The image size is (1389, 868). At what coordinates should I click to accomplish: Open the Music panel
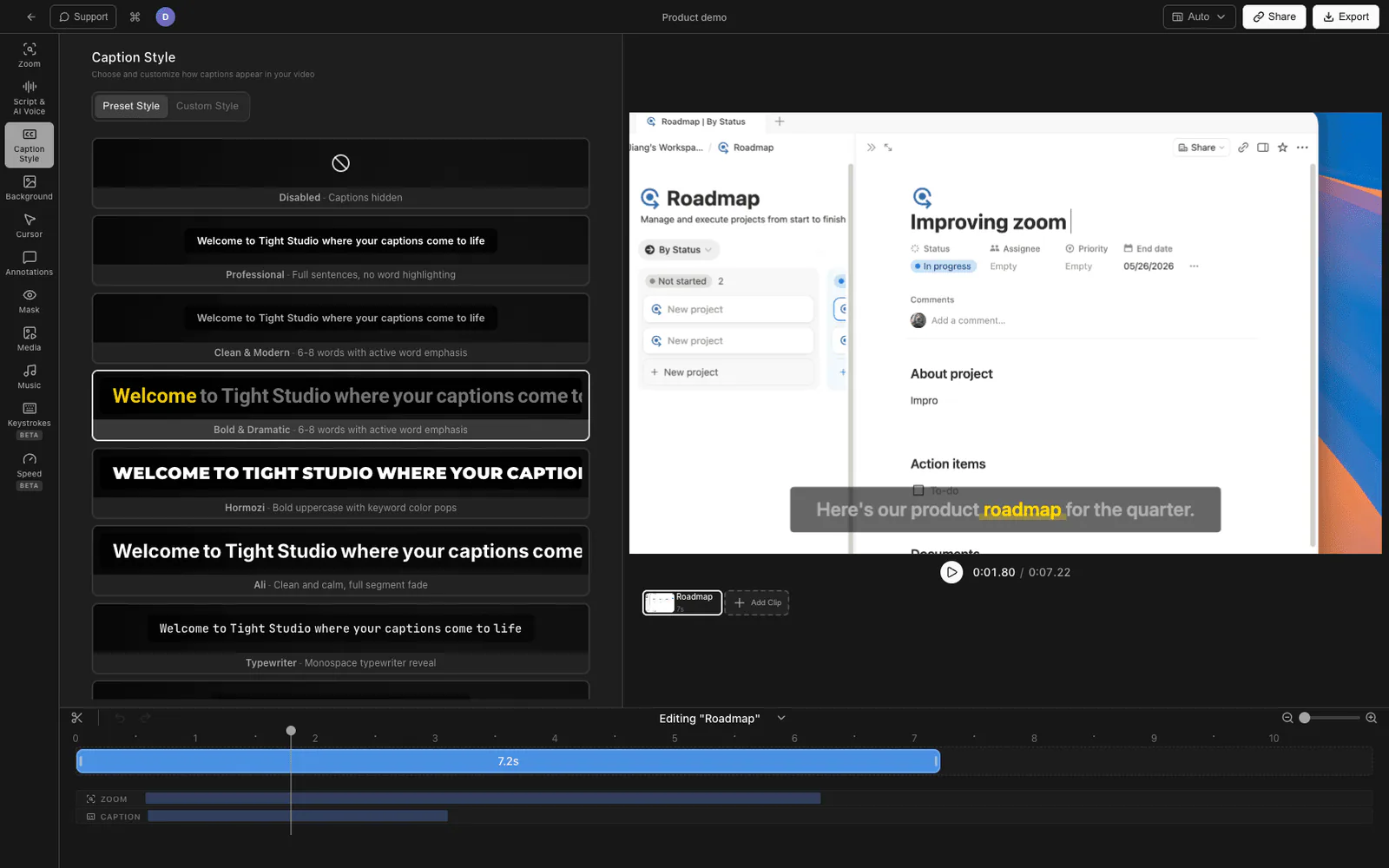click(30, 377)
